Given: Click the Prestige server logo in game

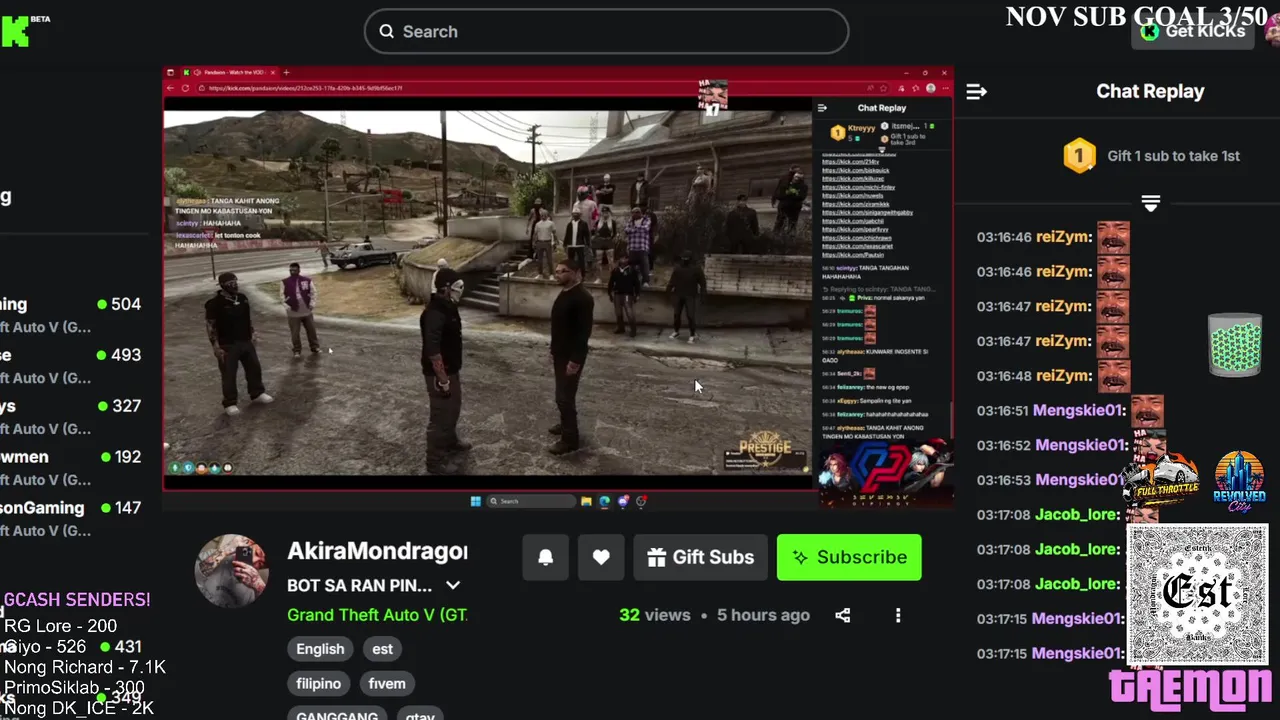Looking at the screenshot, I should click(x=765, y=447).
